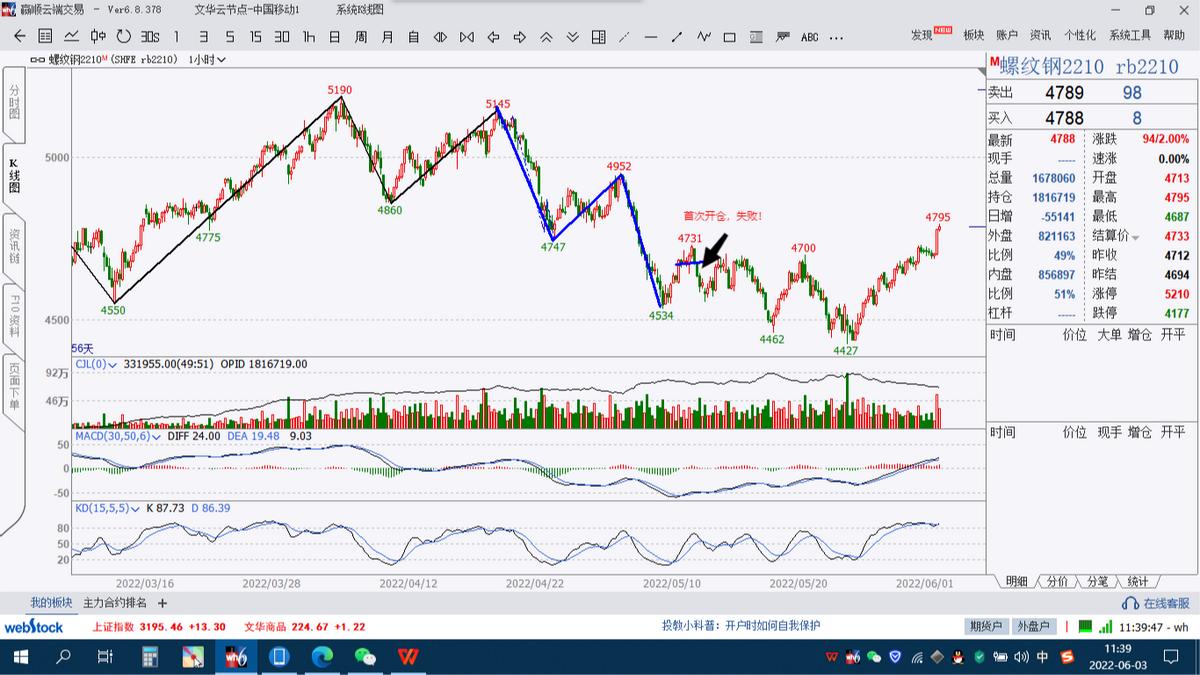Open the quote list icon in the toolbar
The width and height of the screenshot is (1200, 675).
[x=46, y=37]
